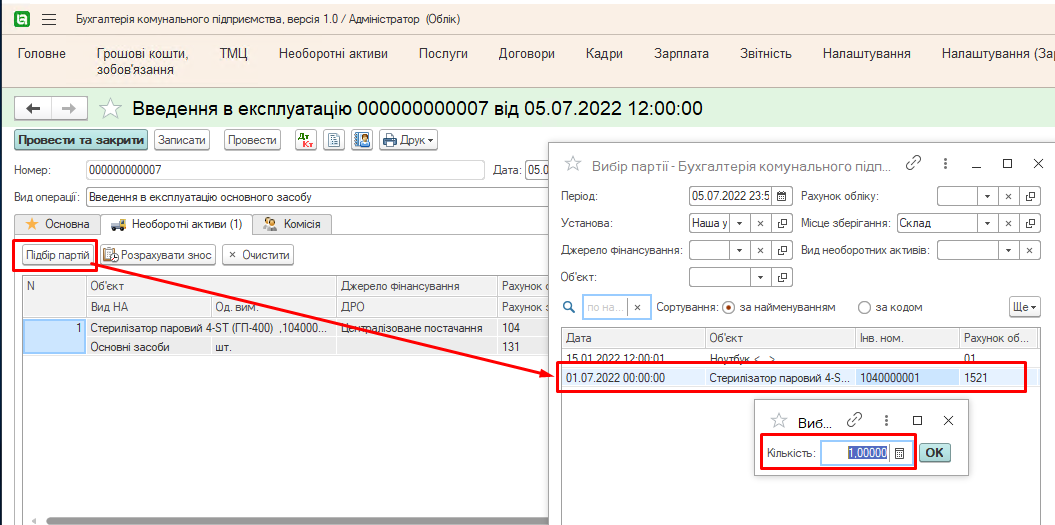Expand the Ще more-actions dropdown

(1025, 307)
